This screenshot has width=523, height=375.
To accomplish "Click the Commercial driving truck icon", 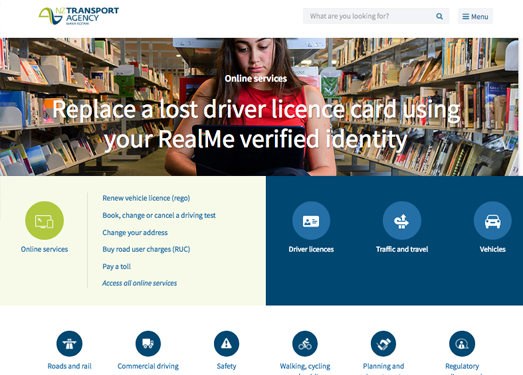I will click(x=148, y=344).
